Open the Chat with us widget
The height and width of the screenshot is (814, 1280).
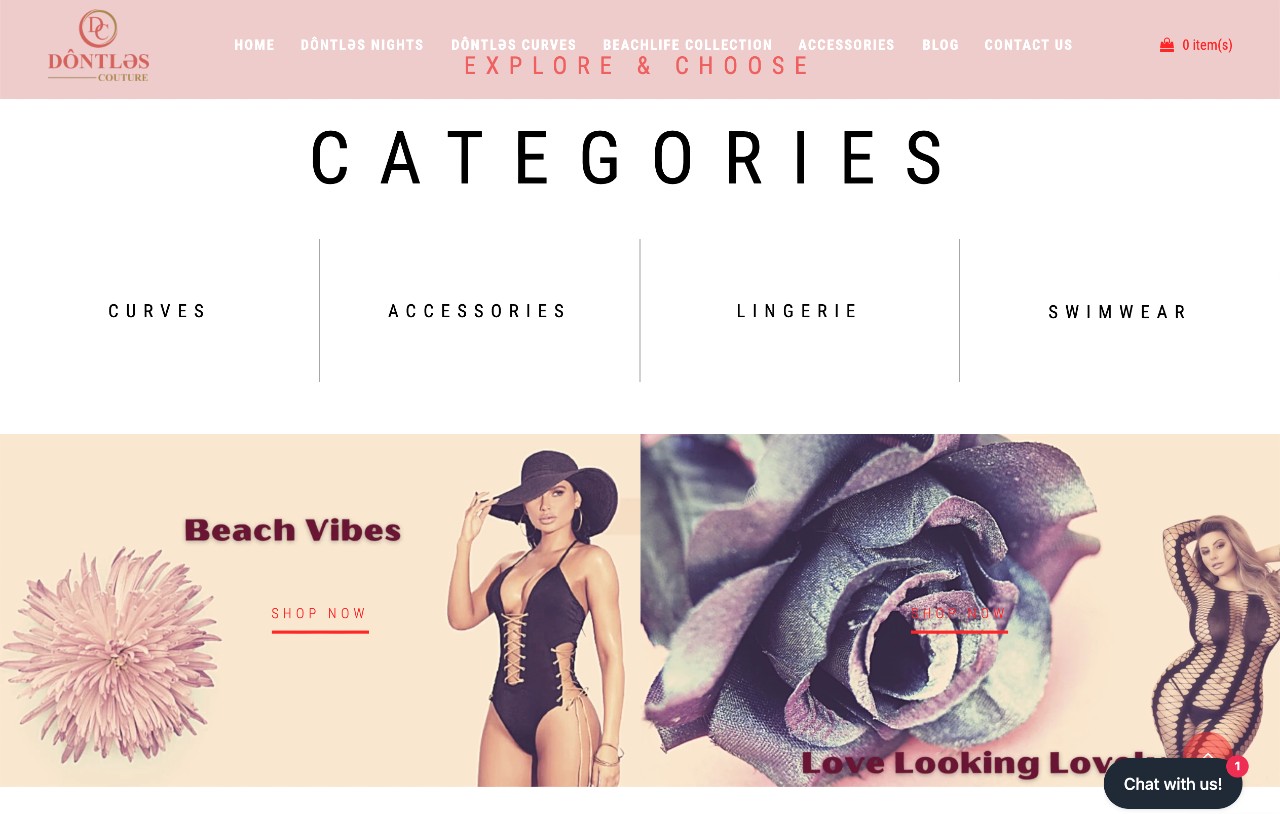pyautogui.click(x=1173, y=784)
